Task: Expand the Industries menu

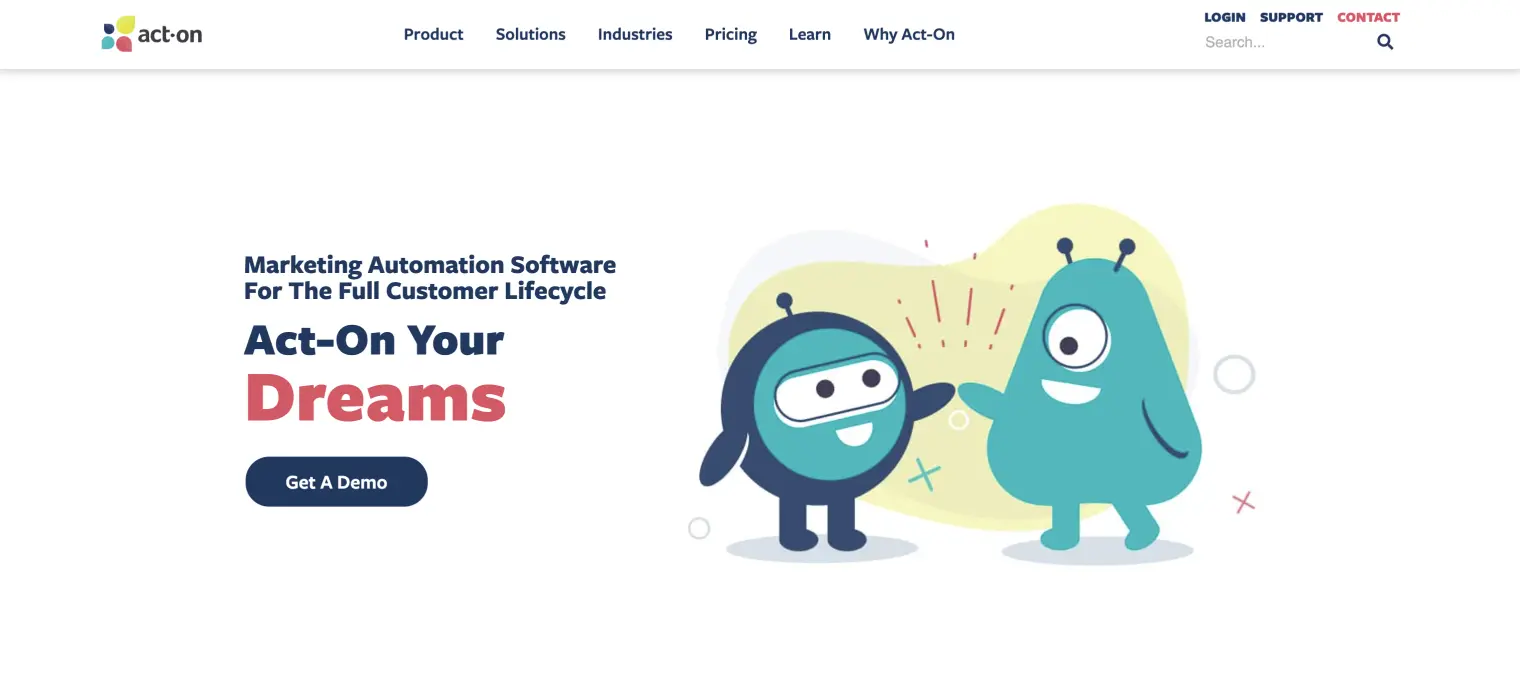Action: coord(635,34)
